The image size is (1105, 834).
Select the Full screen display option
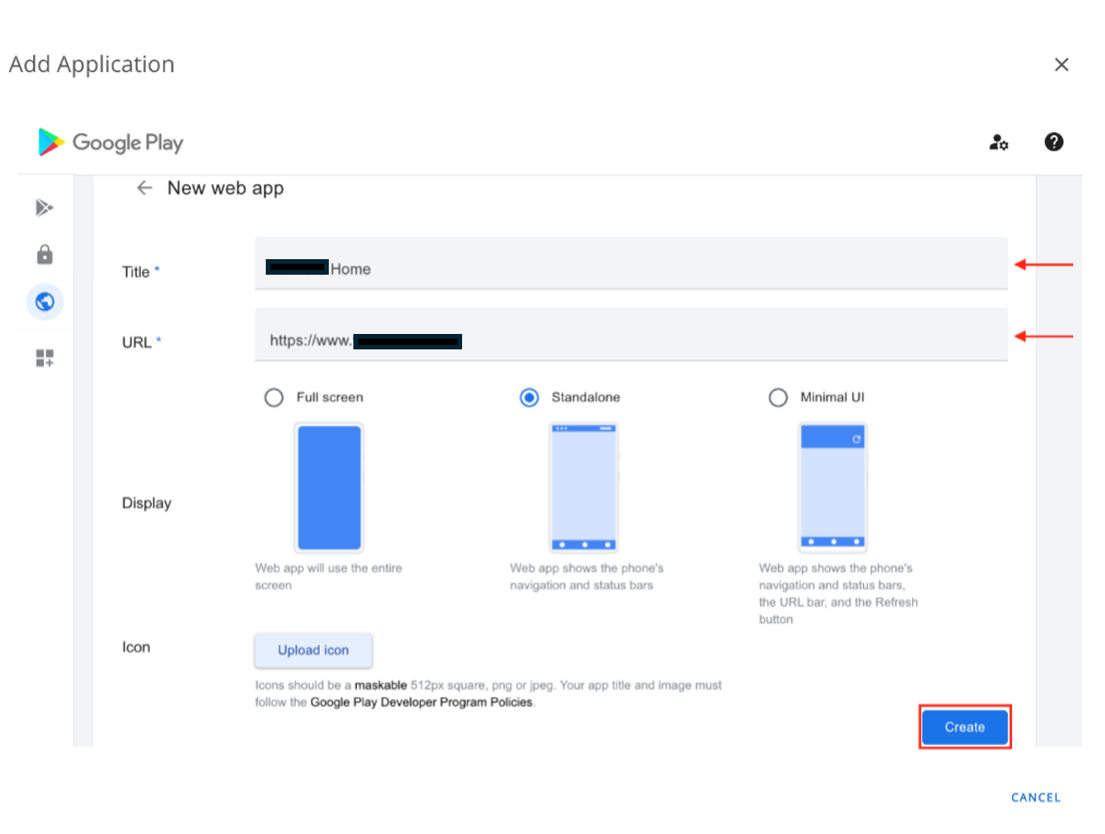[273, 398]
